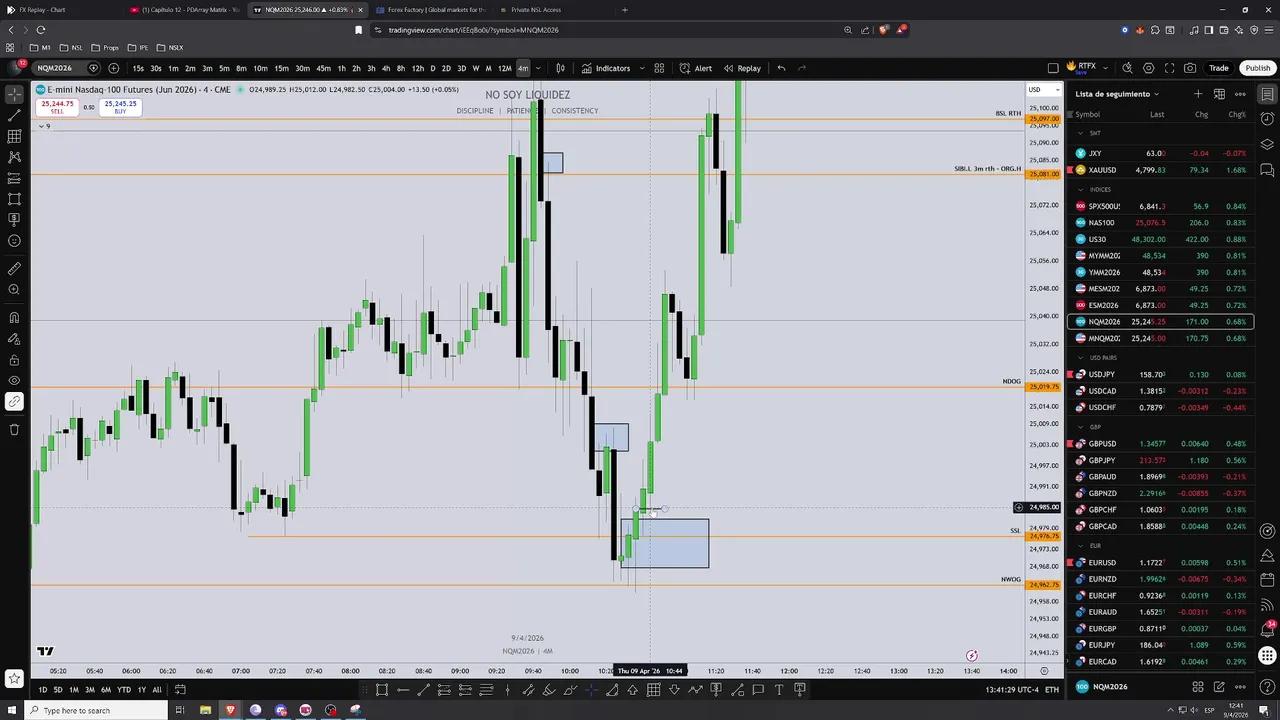1280x720 pixels.
Task: Undo the last chart action
Action: coord(781,68)
